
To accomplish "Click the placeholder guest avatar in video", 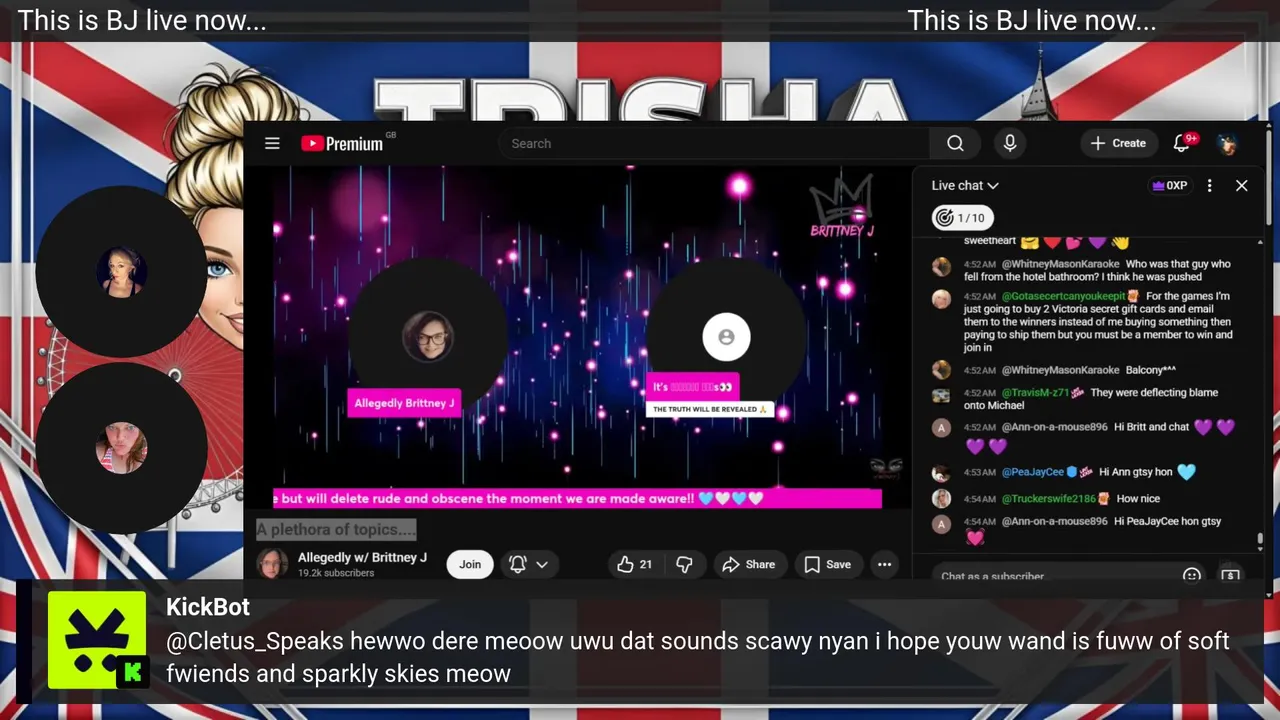I will tap(727, 337).
